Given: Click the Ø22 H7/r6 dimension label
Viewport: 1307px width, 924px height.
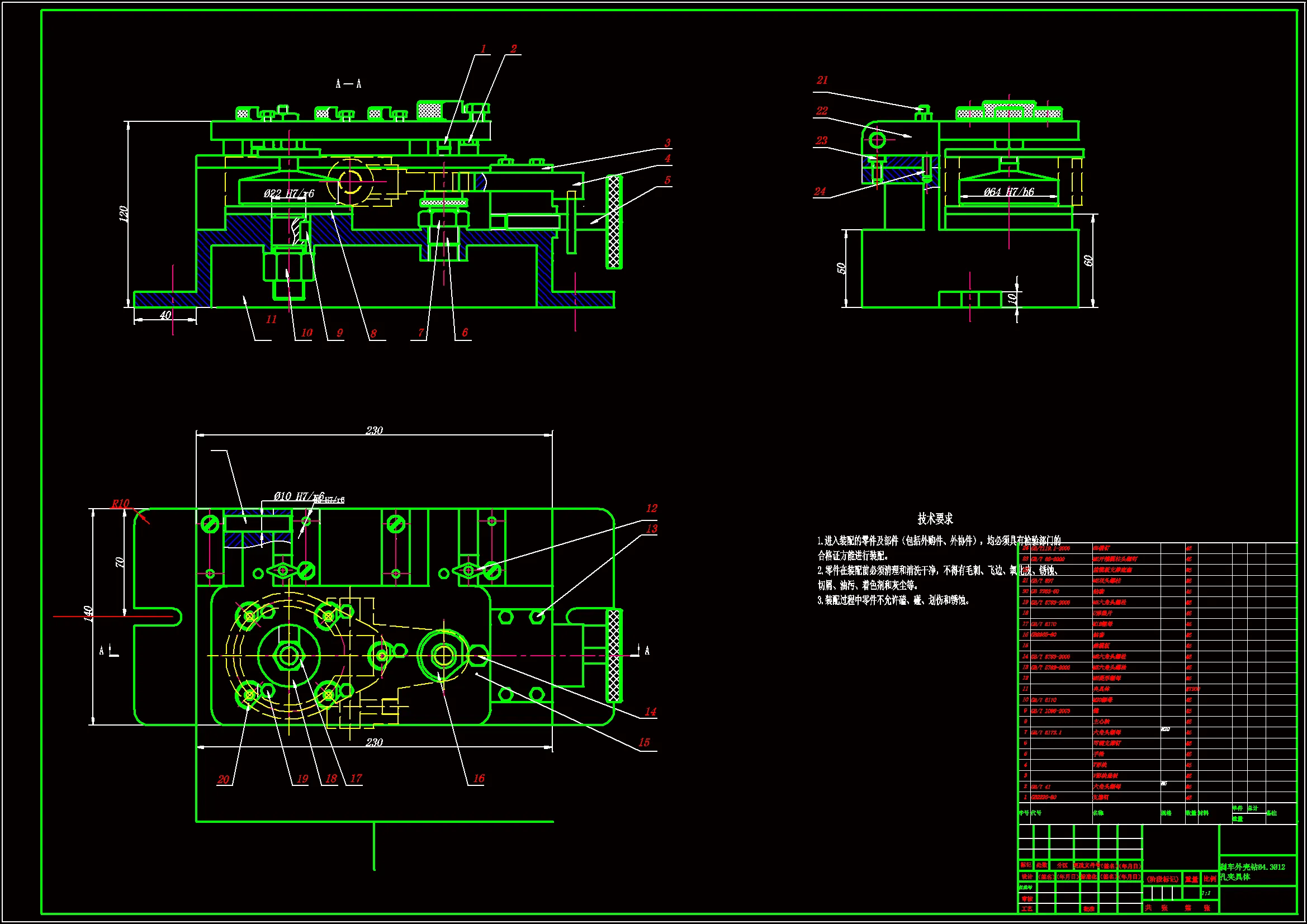Looking at the screenshot, I should 288,193.
